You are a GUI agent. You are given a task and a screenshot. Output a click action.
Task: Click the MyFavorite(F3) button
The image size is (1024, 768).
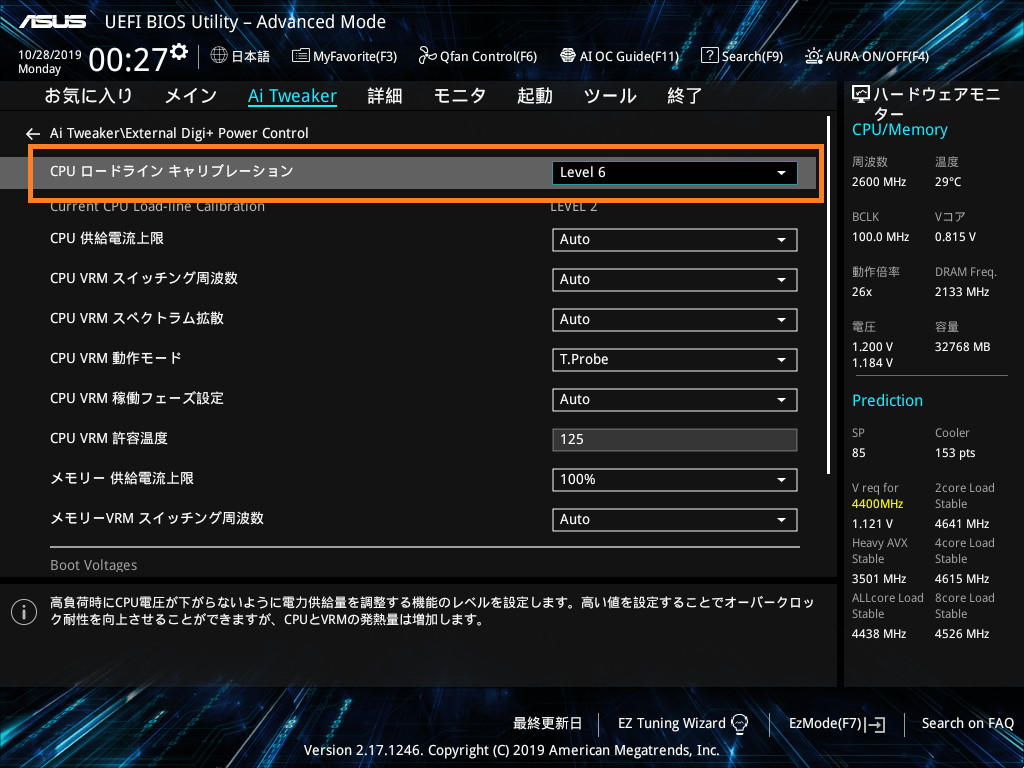pyautogui.click(x=344, y=56)
